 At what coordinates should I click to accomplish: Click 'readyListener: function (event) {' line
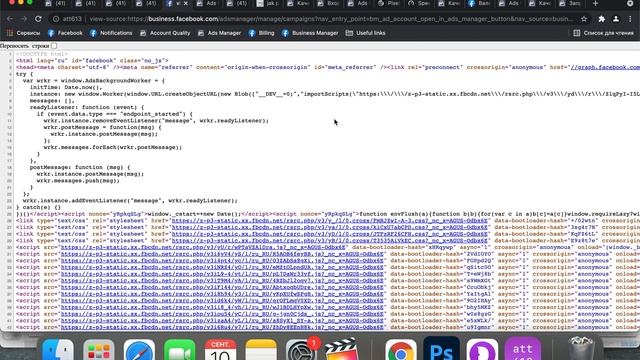87,107
